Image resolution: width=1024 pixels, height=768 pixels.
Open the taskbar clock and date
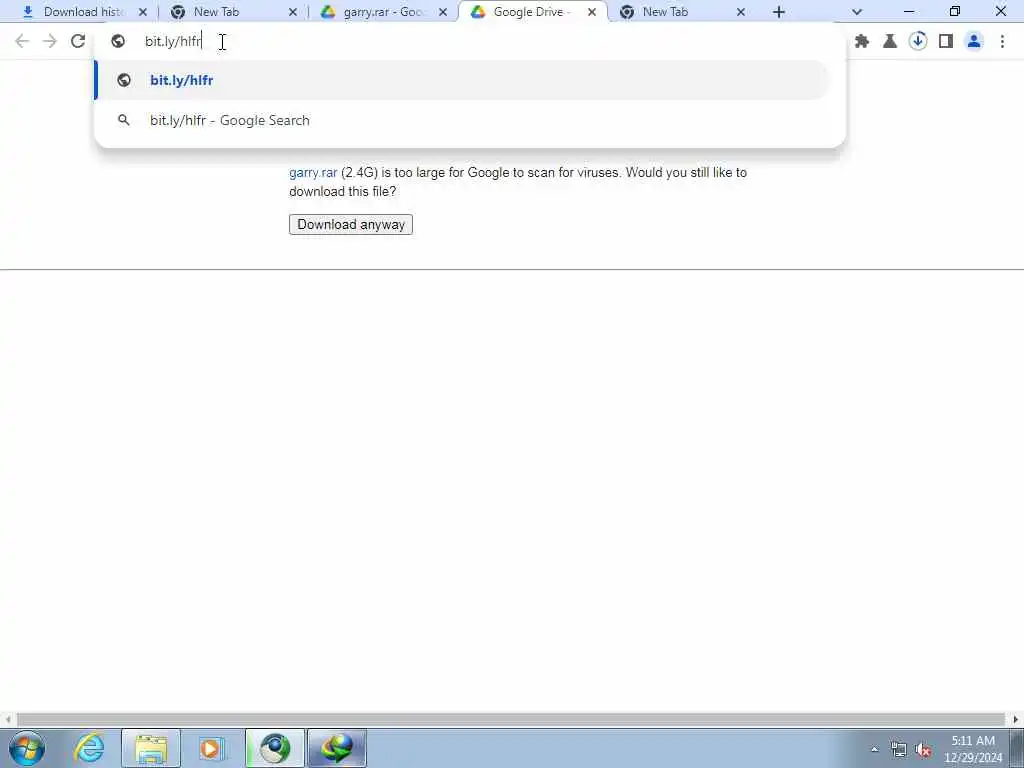click(x=972, y=749)
